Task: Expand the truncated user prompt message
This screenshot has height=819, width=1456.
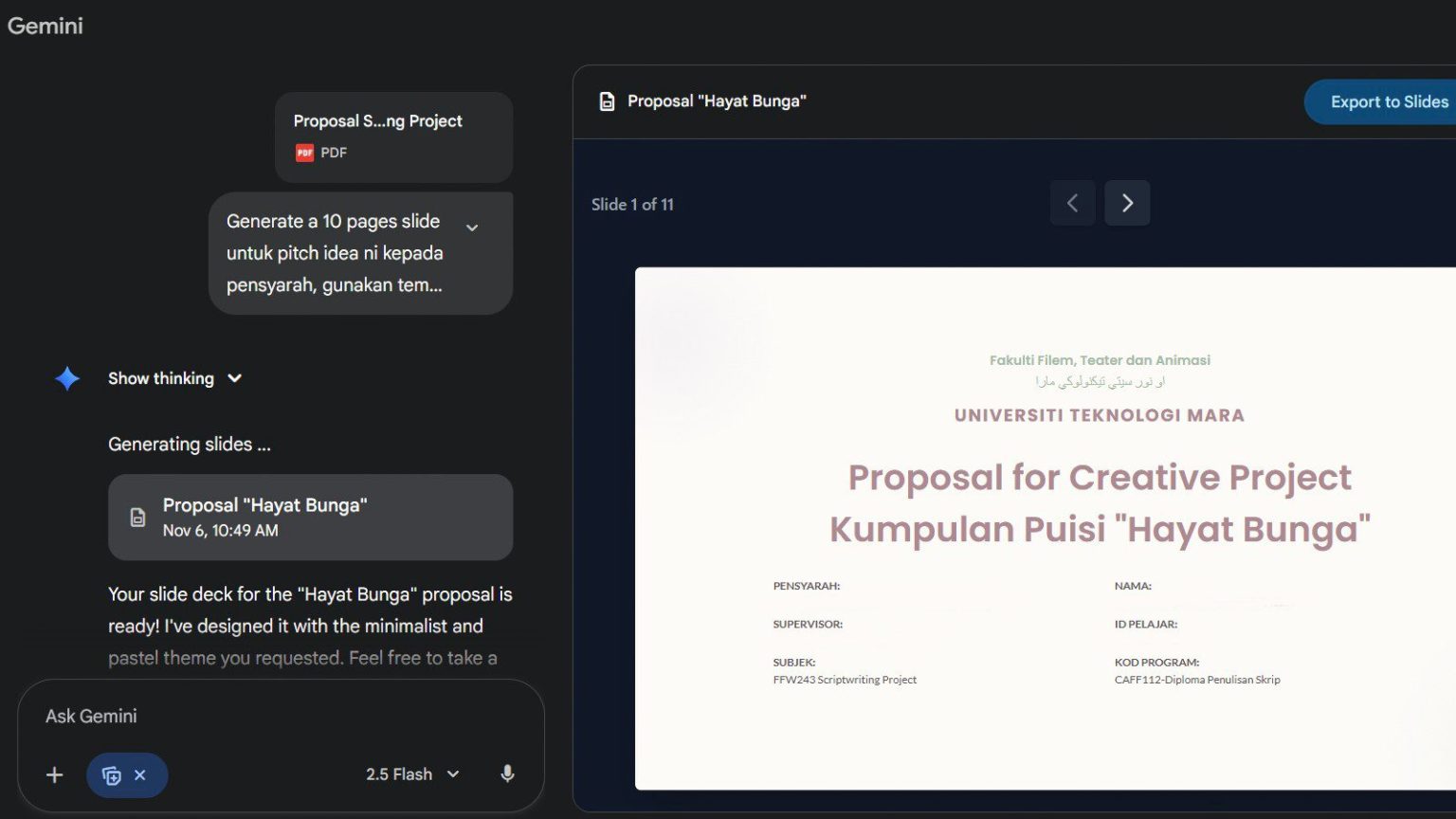Action: pyautogui.click(x=472, y=227)
